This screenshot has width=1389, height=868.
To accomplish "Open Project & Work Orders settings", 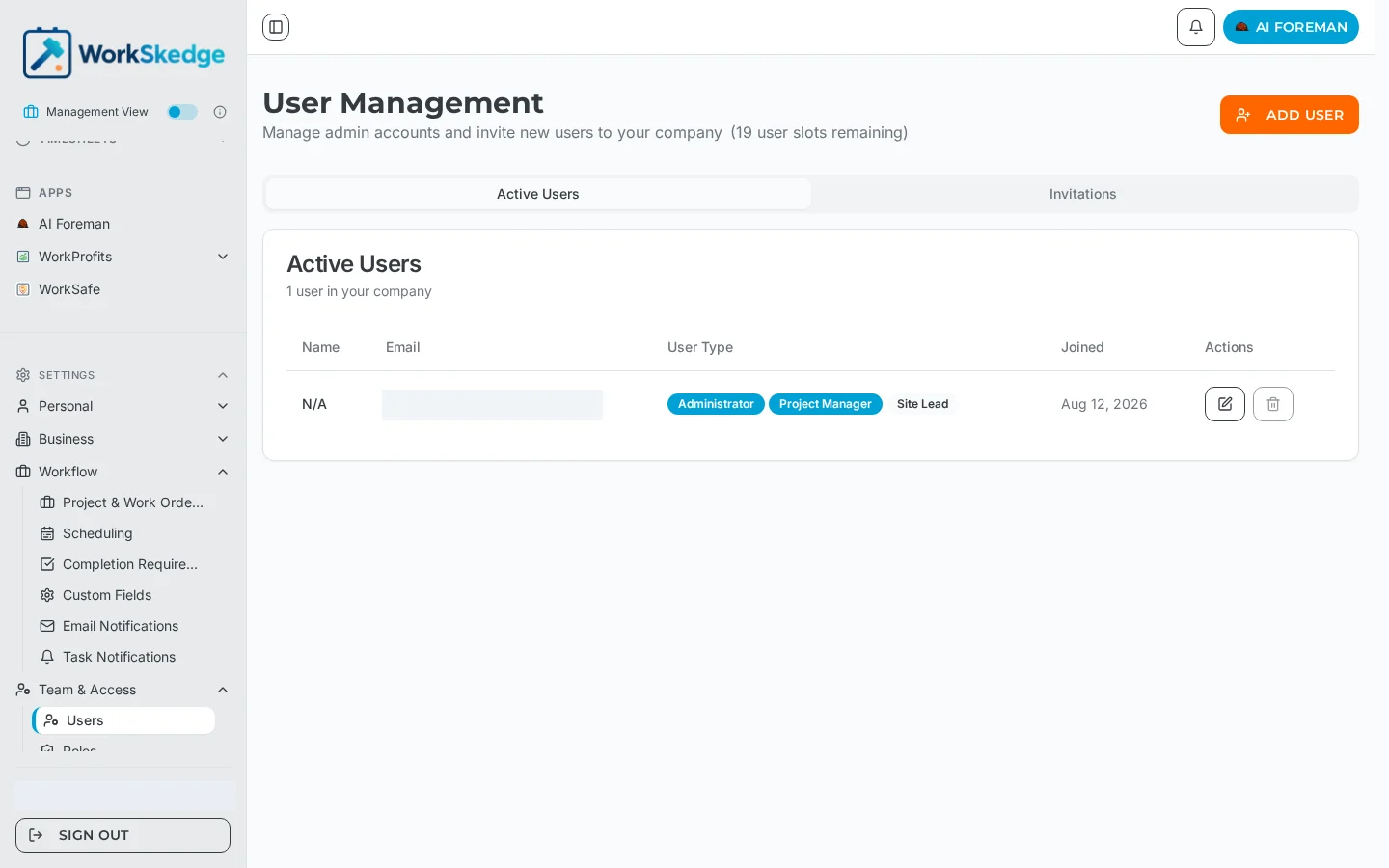I will [123, 502].
